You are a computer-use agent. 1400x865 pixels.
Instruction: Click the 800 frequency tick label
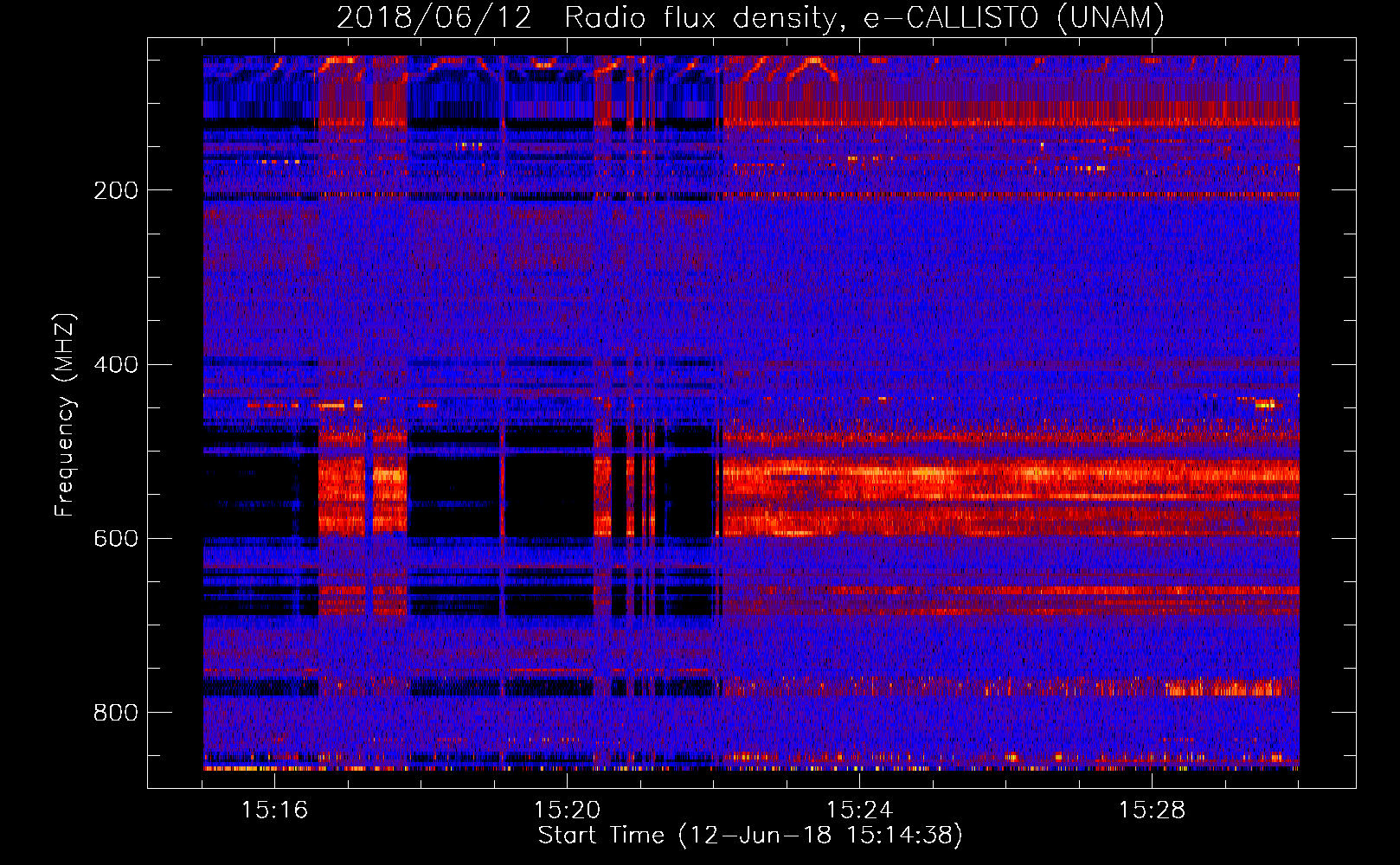[116, 713]
